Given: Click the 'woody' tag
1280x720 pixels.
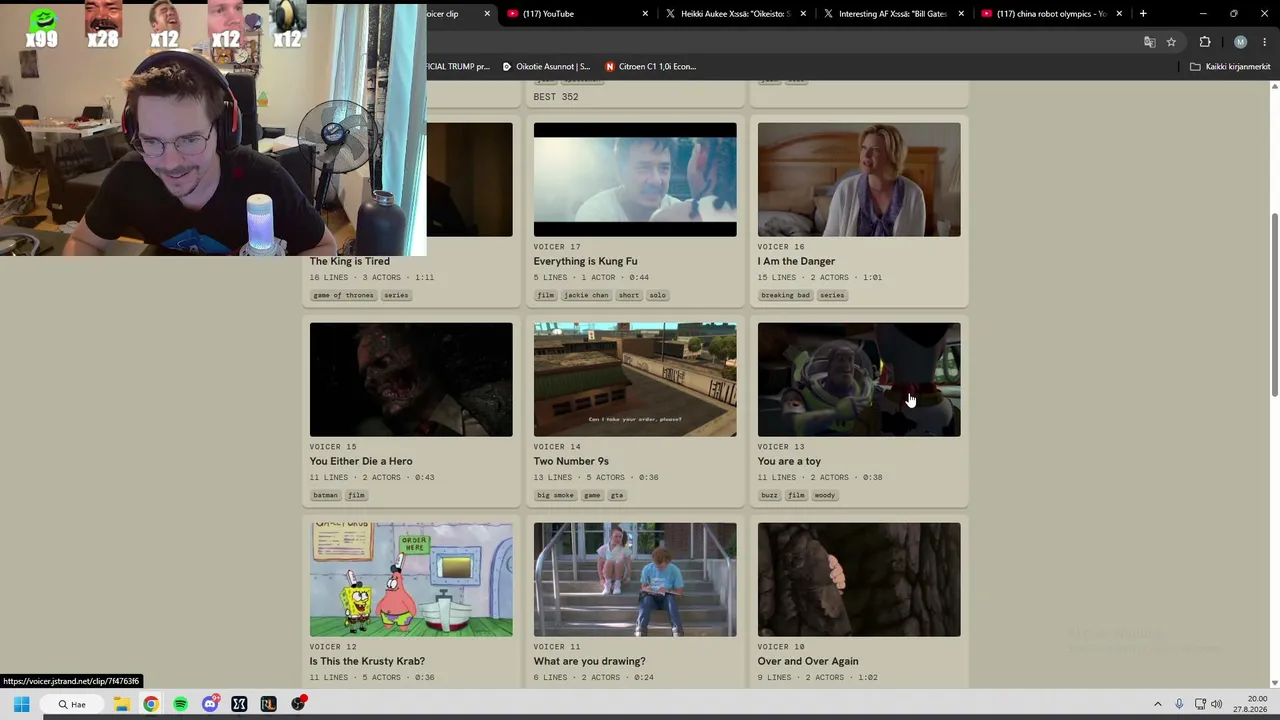Looking at the screenshot, I should click(x=824, y=495).
